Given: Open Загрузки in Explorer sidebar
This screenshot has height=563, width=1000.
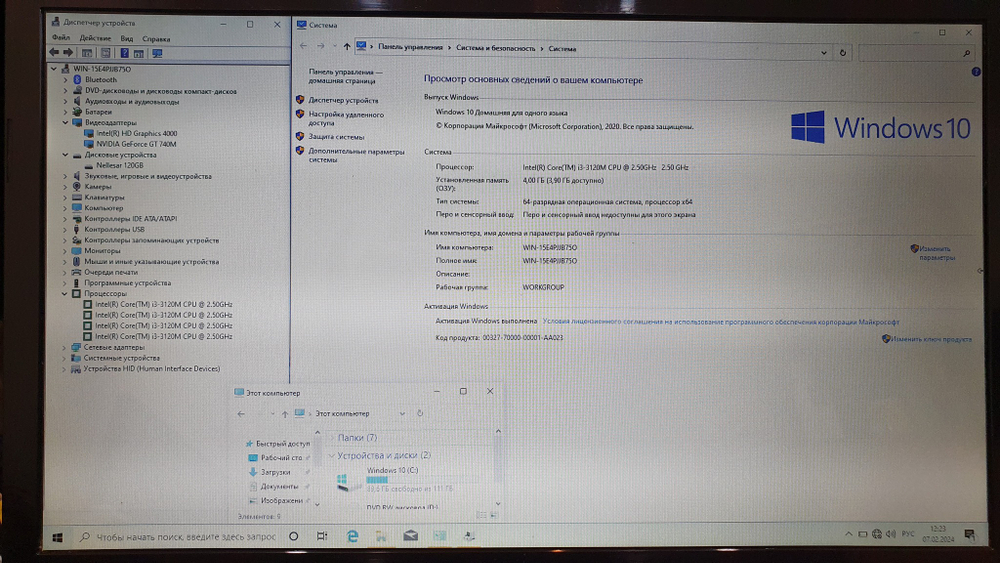Looking at the screenshot, I should point(275,472).
